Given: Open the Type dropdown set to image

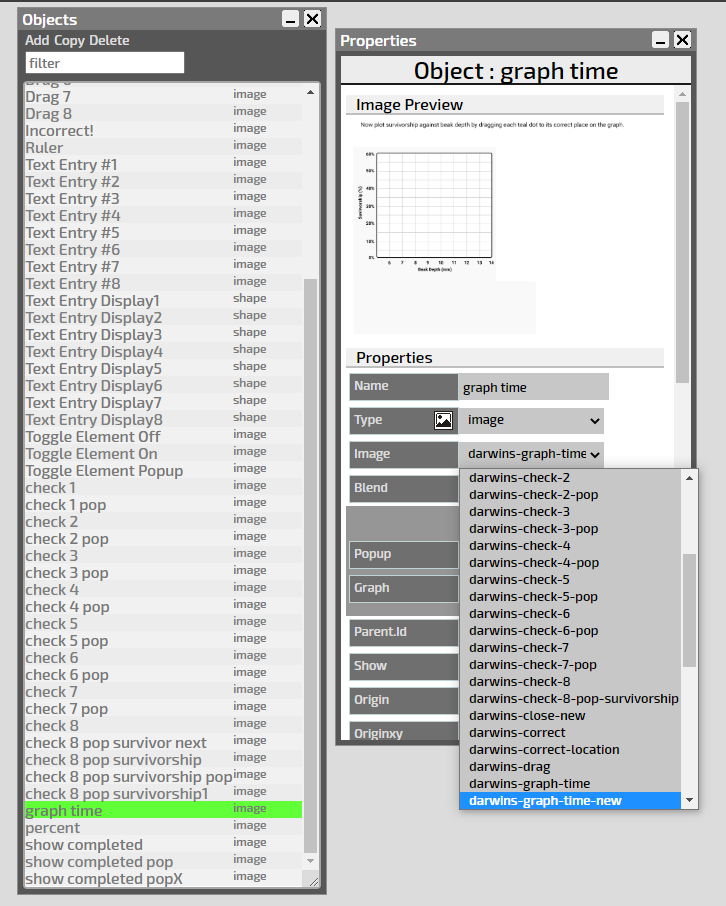Looking at the screenshot, I should pyautogui.click(x=531, y=421).
